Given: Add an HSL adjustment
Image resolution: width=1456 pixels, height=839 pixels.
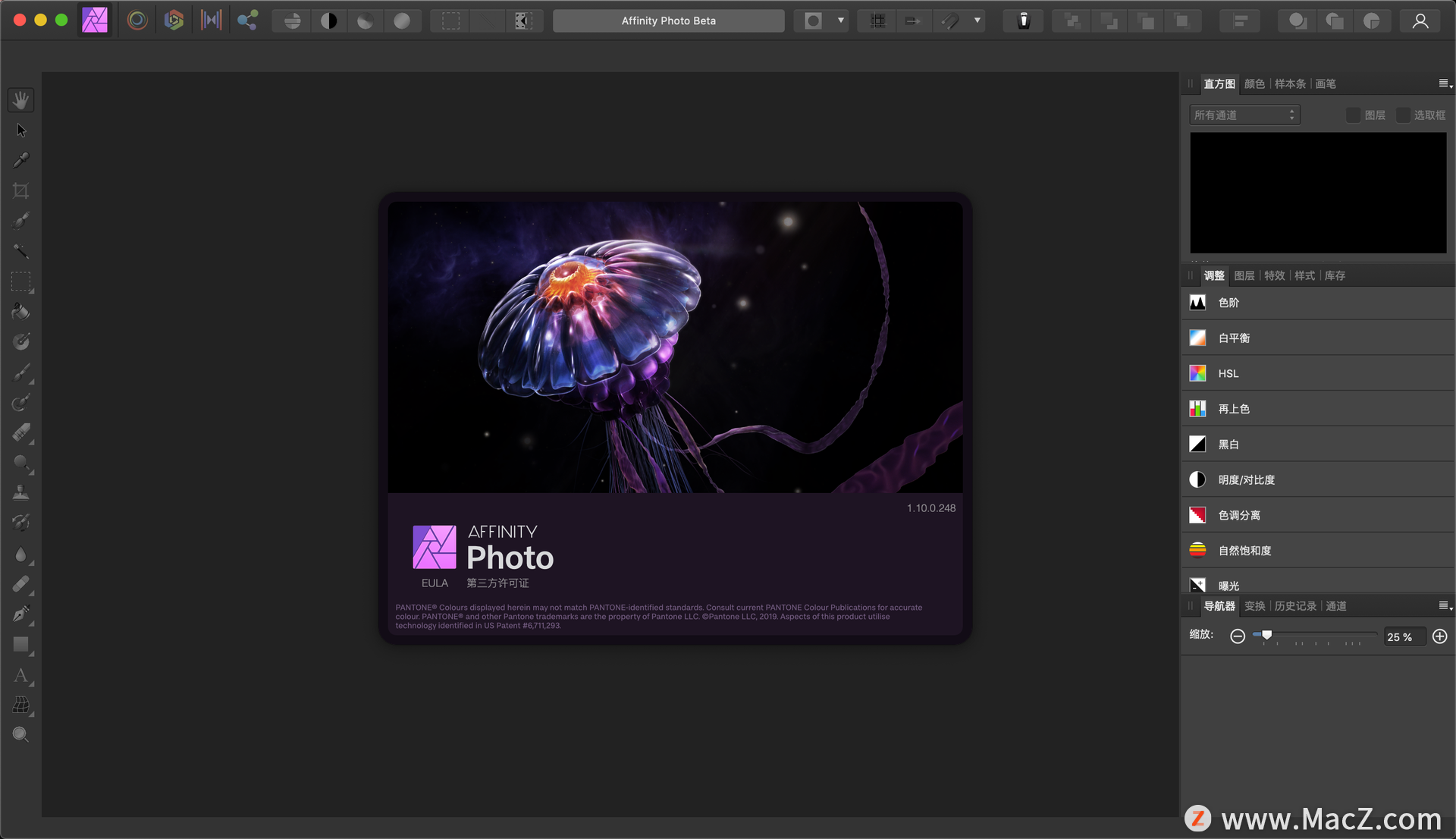Looking at the screenshot, I should coord(1318,373).
